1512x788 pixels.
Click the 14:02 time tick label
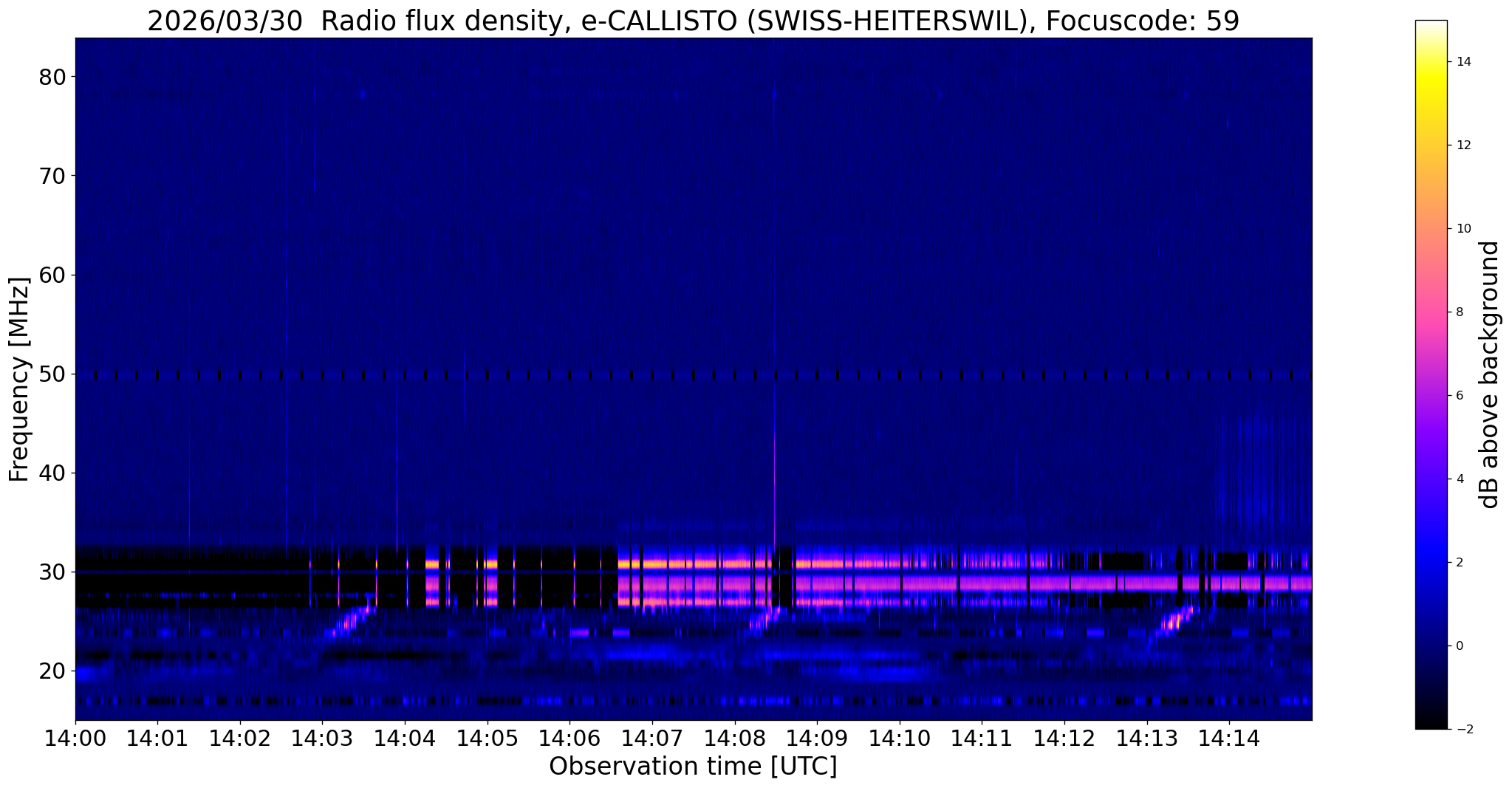240,738
